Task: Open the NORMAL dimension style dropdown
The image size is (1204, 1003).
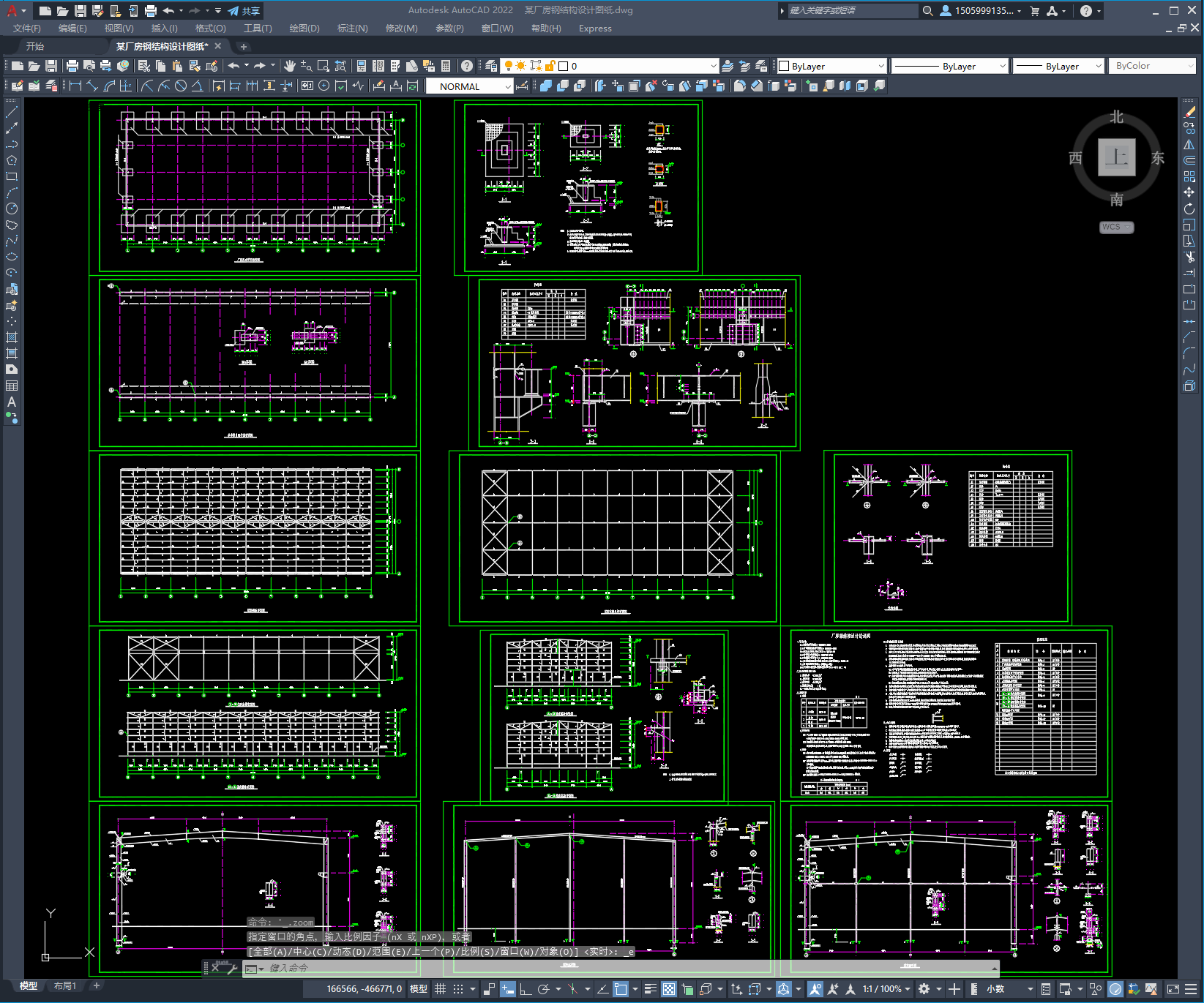Action: click(470, 86)
